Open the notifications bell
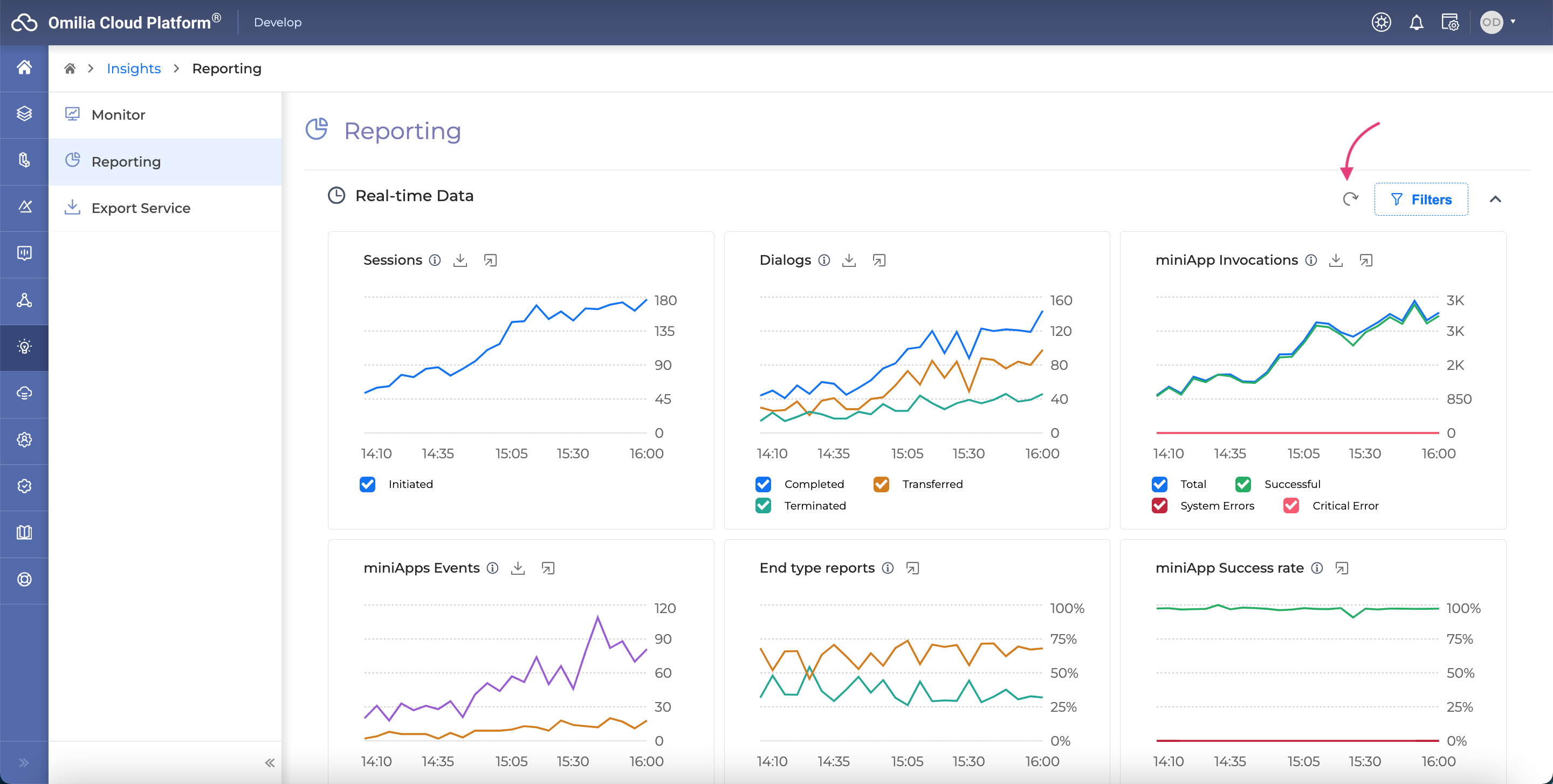This screenshot has width=1553, height=784. tap(1416, 23)
